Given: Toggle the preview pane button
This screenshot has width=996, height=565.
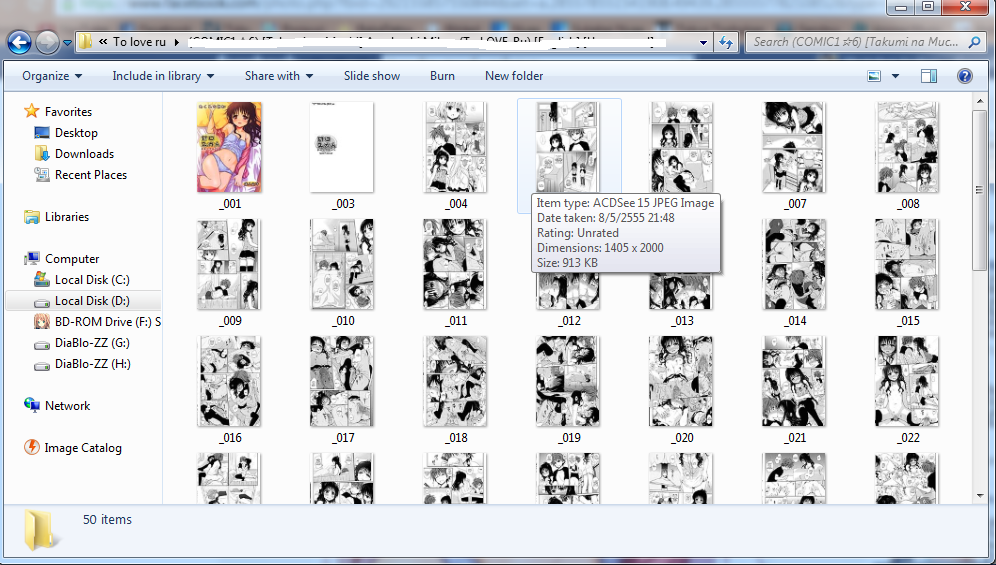Looking at the screenshot, I should (x=929, y=76).
